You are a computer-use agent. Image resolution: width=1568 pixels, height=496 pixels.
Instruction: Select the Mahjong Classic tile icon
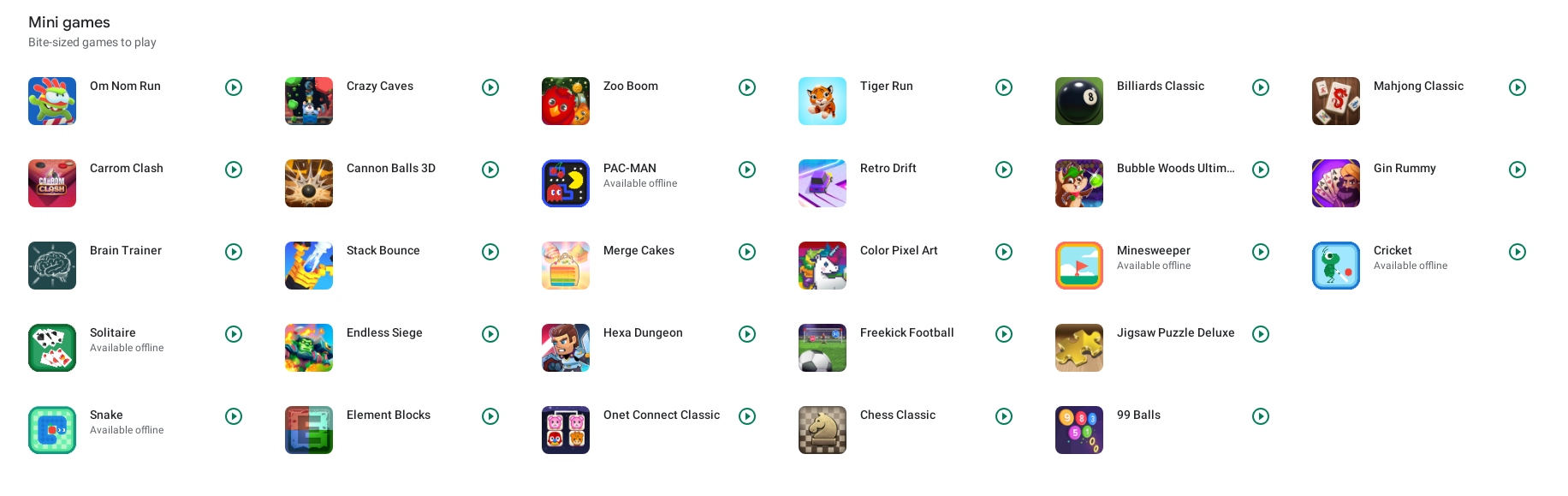coord(1336,101)
